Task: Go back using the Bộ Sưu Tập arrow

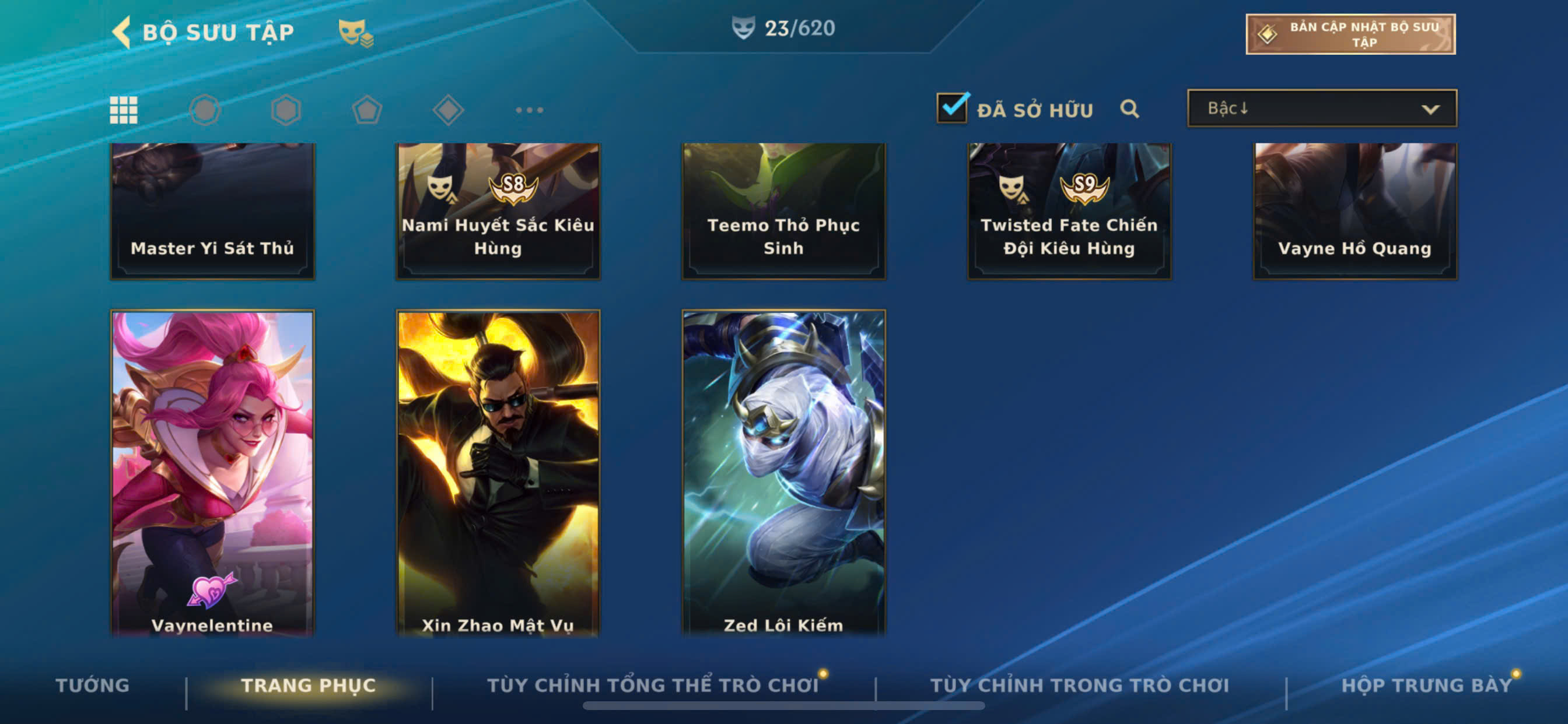Action: click(122, 31)
